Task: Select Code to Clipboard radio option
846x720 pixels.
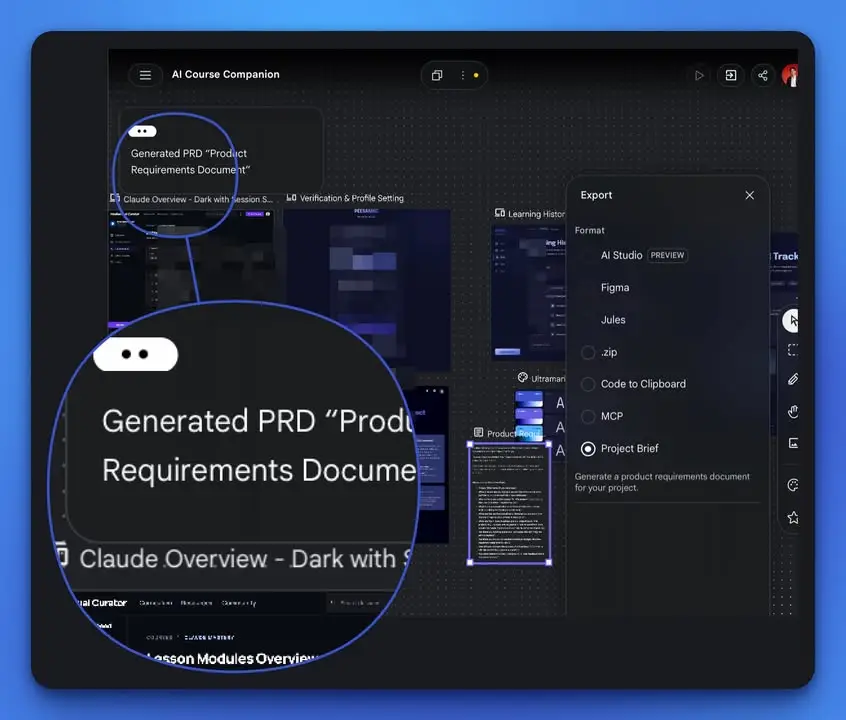Action: pyautogui.click(x=588, y=384)
